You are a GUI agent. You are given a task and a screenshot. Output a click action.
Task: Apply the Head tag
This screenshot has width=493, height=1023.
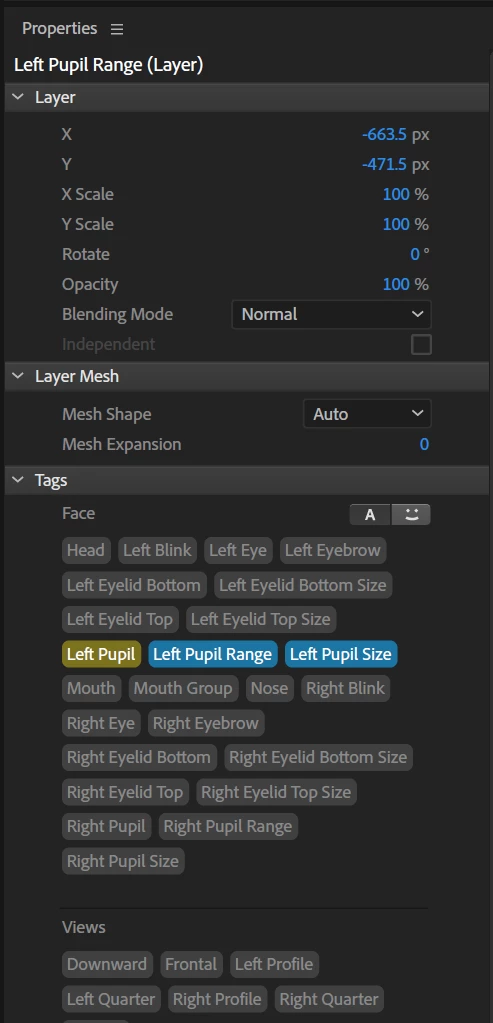(86, 550)
